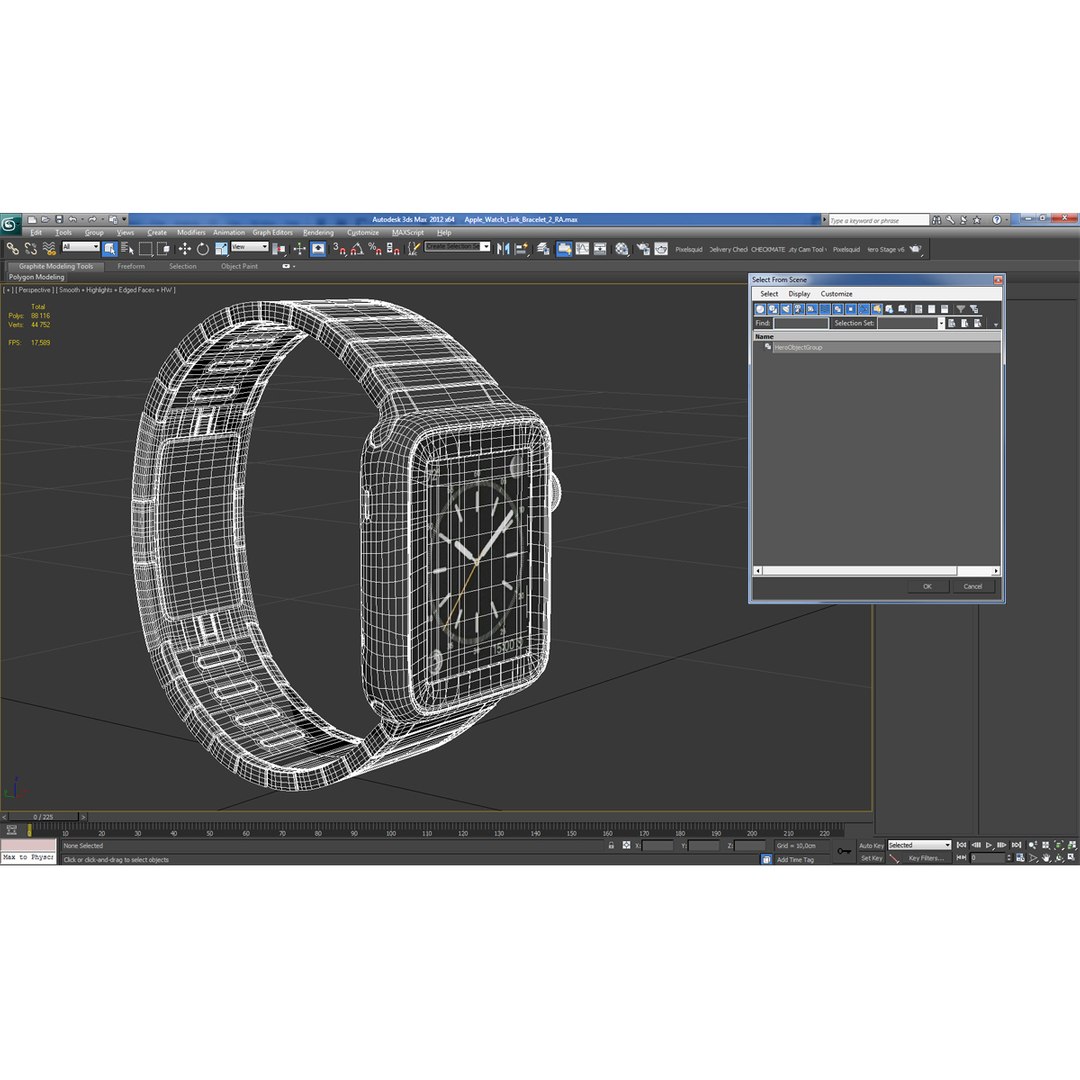Click the Select and Link chain icon
This screenshot has width=1080, height=1080.
[12, 249]
